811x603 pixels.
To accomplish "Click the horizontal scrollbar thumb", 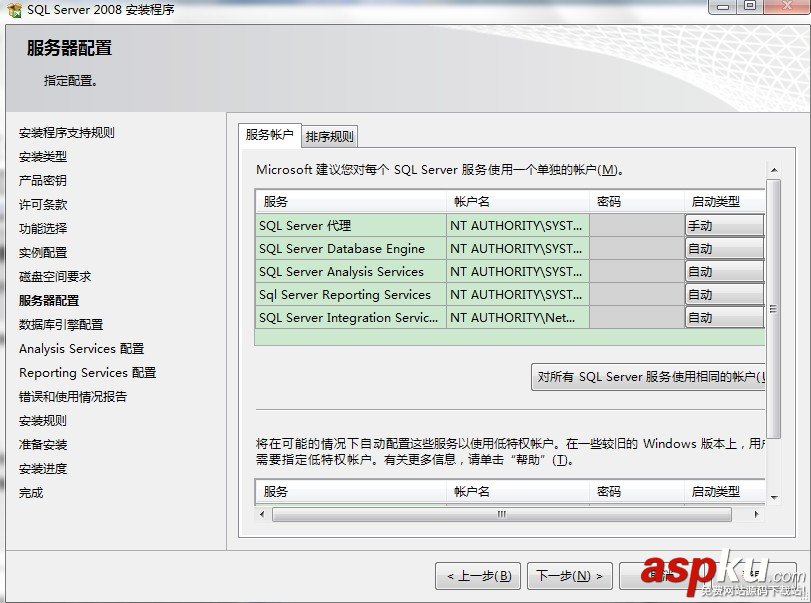I will [502, 514].
